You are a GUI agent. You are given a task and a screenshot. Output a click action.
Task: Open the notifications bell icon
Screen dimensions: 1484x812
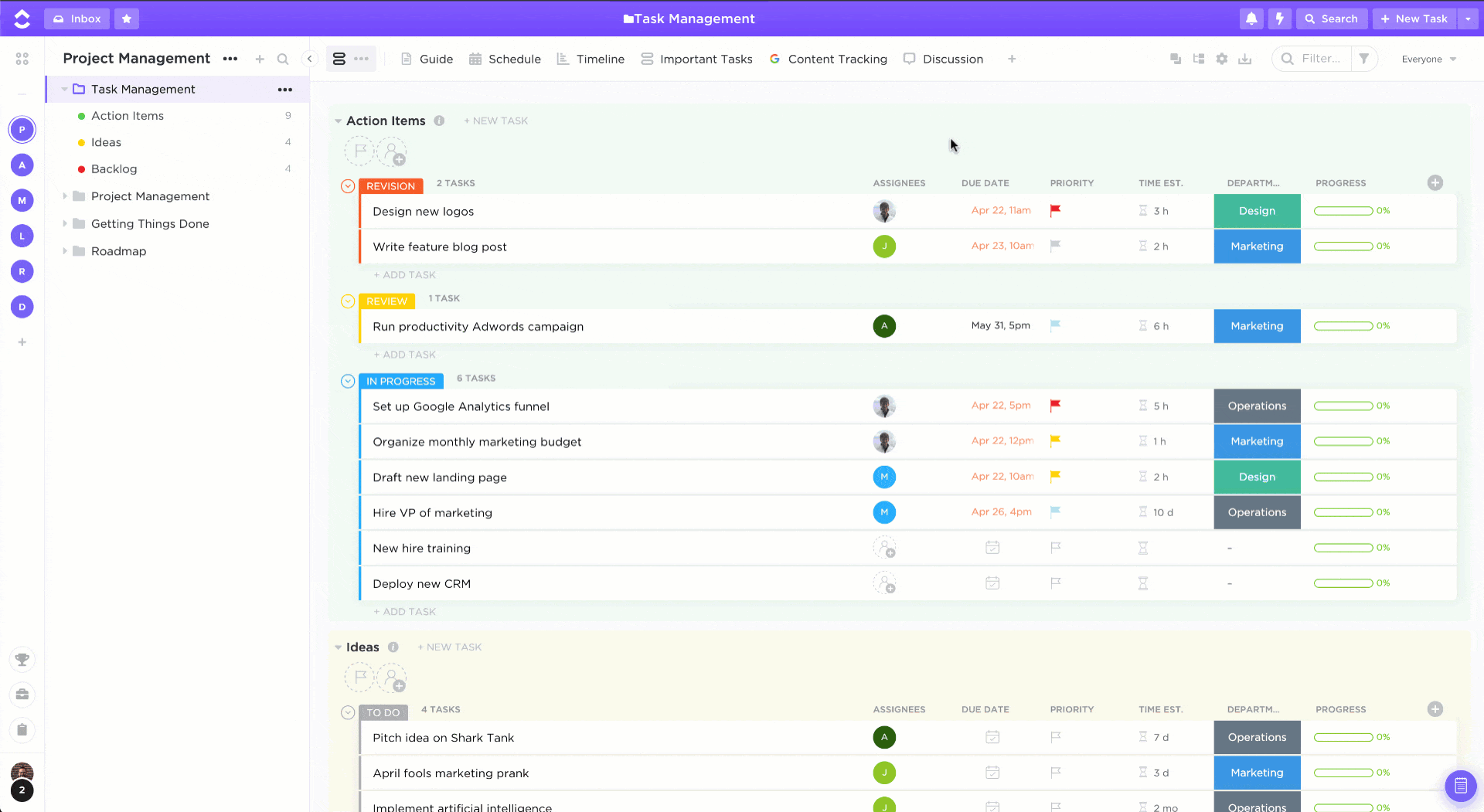click(1251, 19)
